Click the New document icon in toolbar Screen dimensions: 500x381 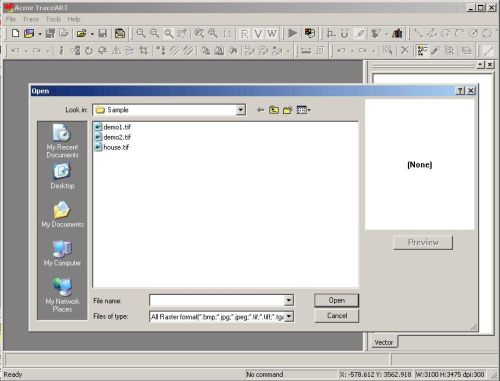click(x=15, y=33)
